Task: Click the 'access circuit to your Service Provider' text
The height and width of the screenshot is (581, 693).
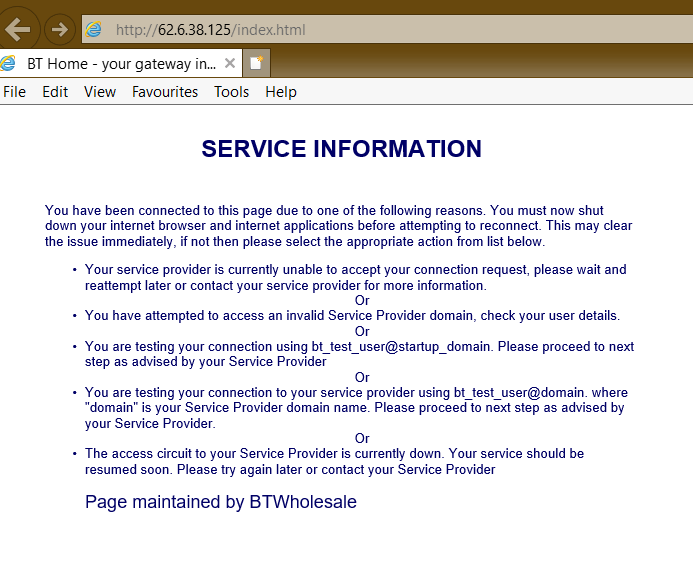Action: click(334, 461)
